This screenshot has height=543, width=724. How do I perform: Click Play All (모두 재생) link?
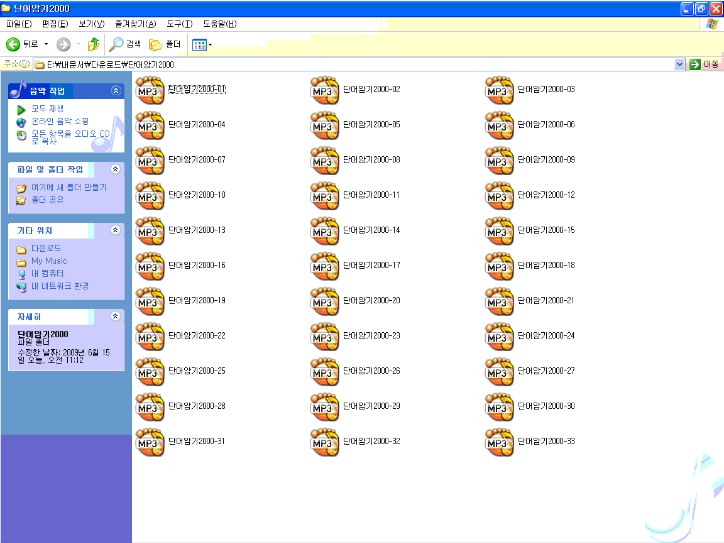pyautogui.click(x=47, y=109)
